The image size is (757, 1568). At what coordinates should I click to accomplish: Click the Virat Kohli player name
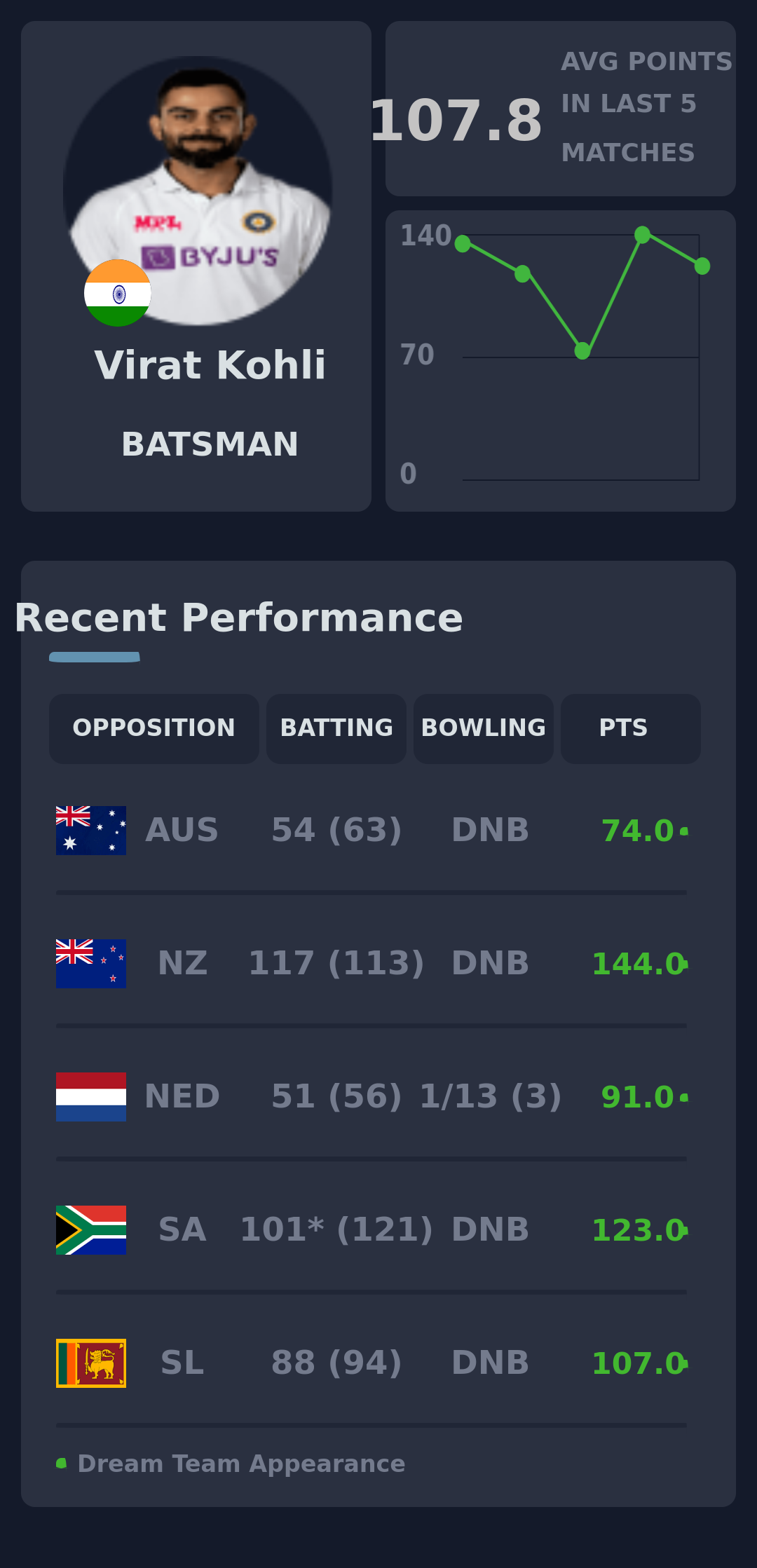(x=210, y=365)
